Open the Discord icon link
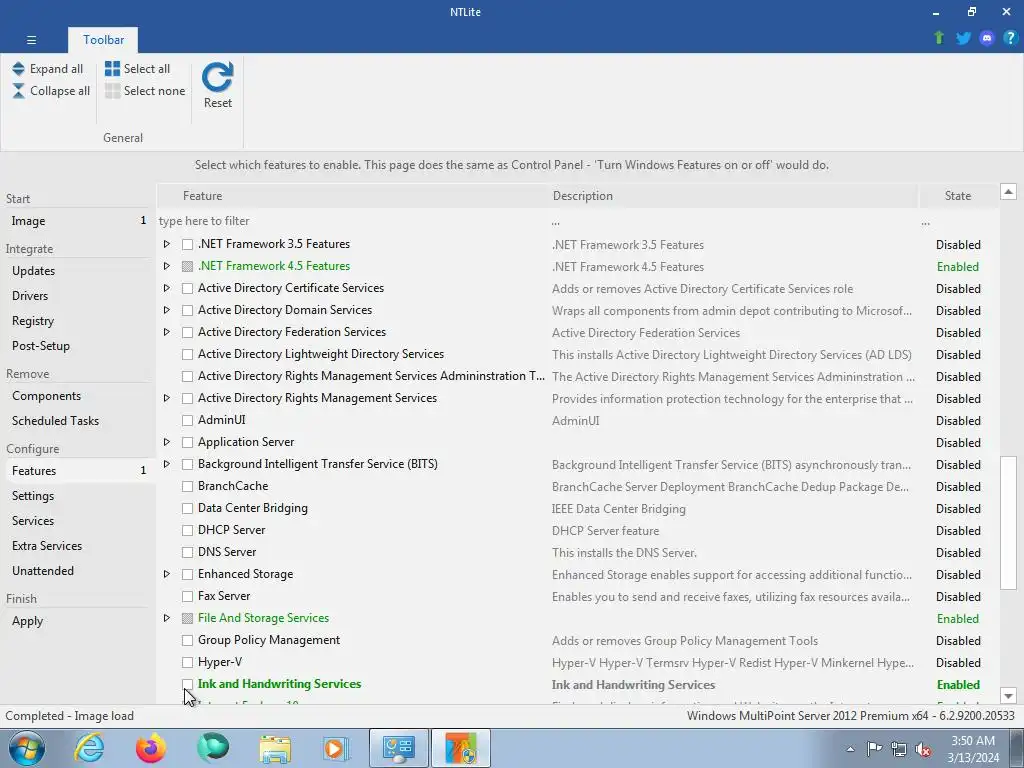 (x=987, y=38)
